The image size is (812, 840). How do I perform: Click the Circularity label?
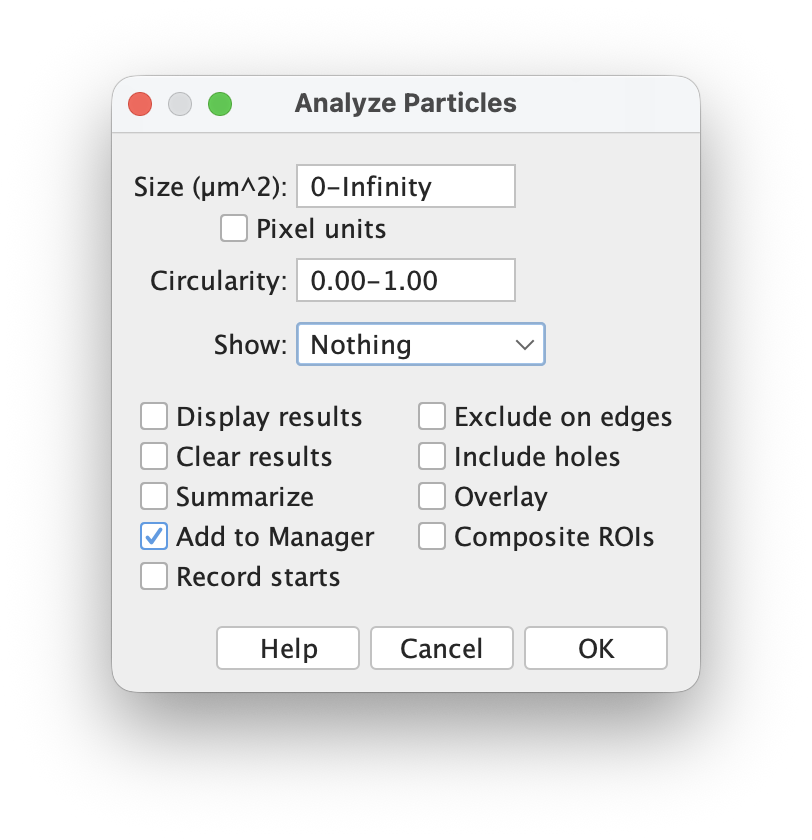[219, 281]
